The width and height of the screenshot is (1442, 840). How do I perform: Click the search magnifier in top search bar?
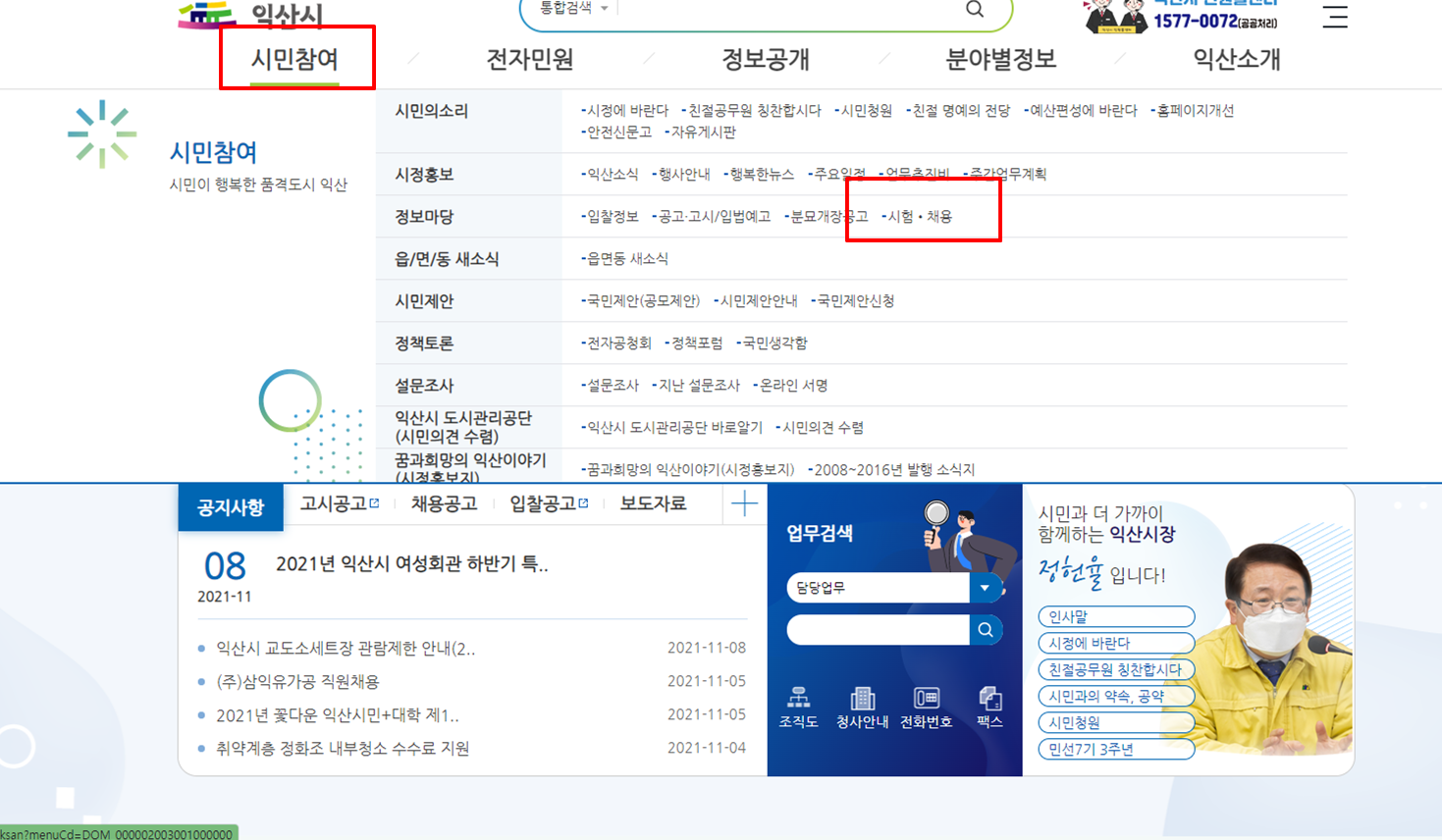[x=974, y=10]
